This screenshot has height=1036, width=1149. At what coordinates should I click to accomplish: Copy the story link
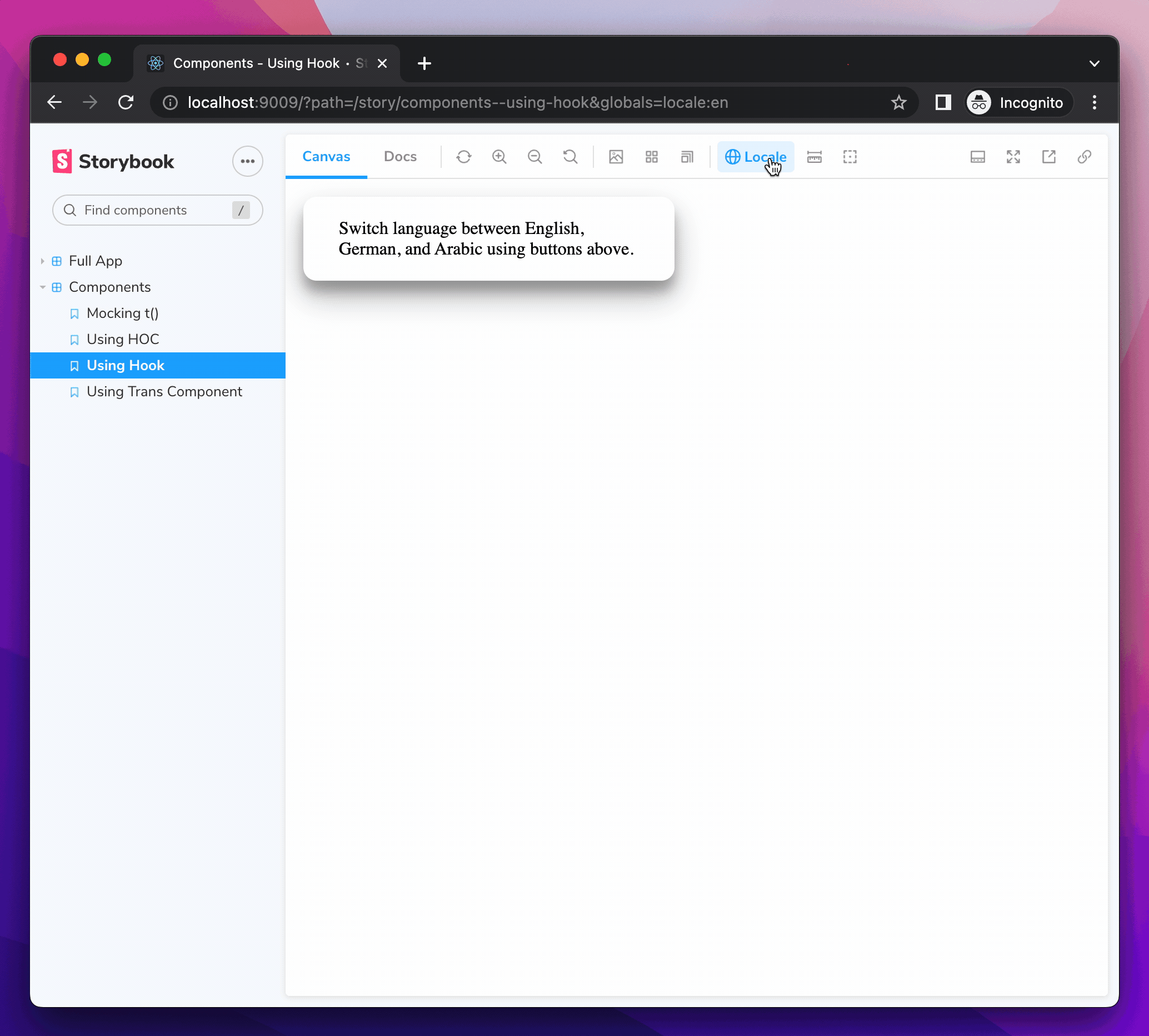pos(1084,157)
